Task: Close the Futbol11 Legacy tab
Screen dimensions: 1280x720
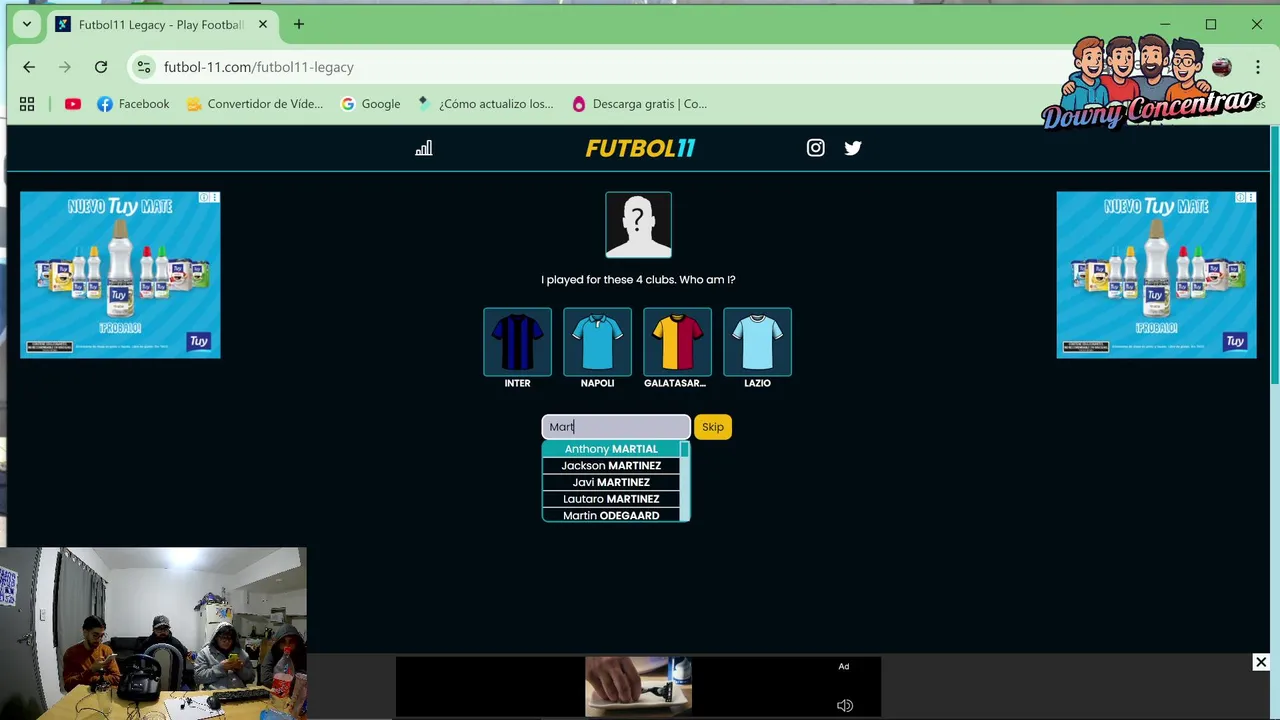Action: coord(263,24)
